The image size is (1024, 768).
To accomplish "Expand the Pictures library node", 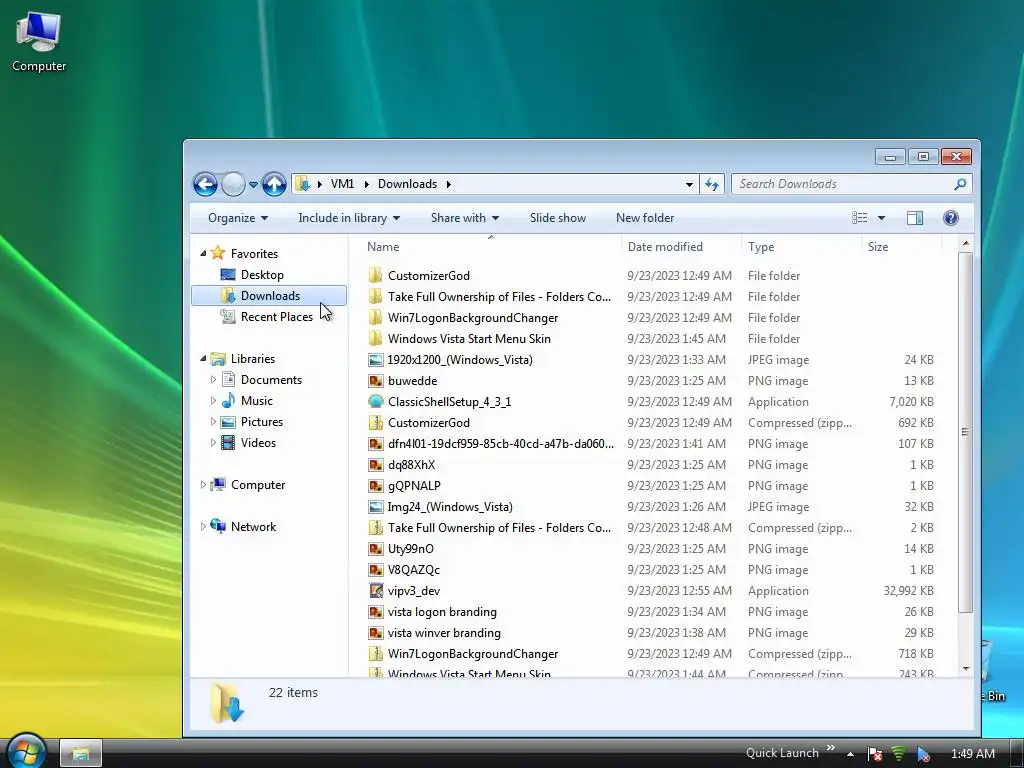I will (213, 422).
